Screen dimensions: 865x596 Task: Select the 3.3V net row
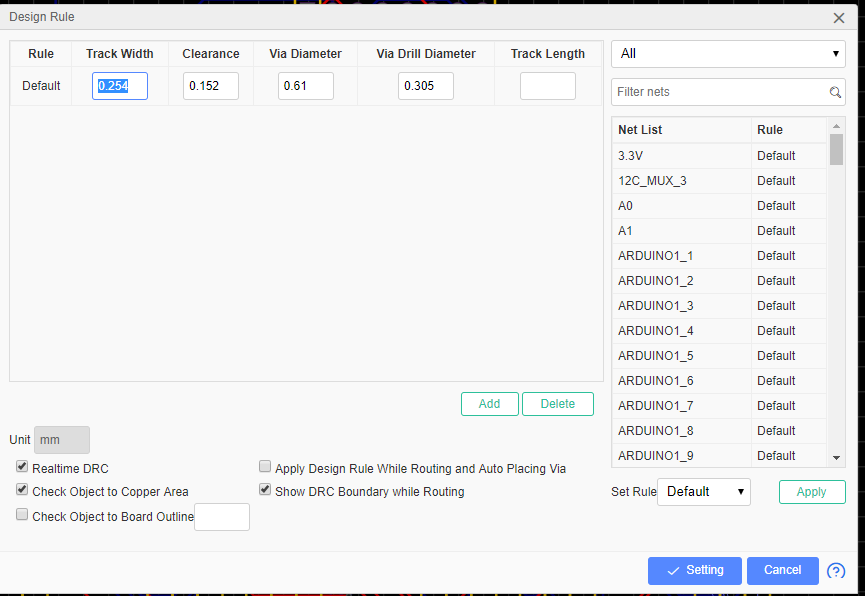719,156
